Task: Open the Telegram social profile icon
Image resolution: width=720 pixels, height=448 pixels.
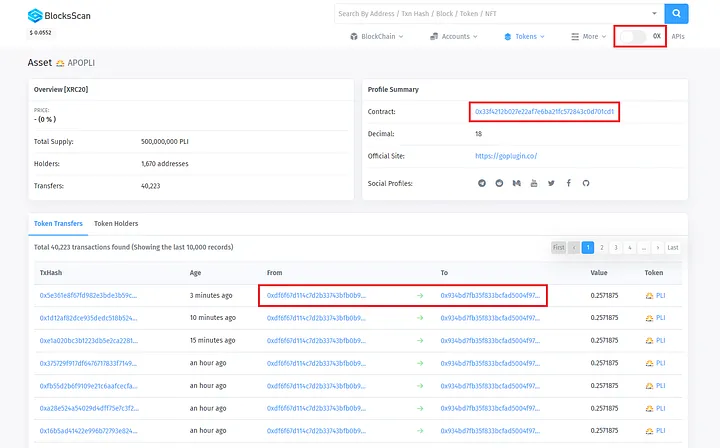Action: coord(482,183)
